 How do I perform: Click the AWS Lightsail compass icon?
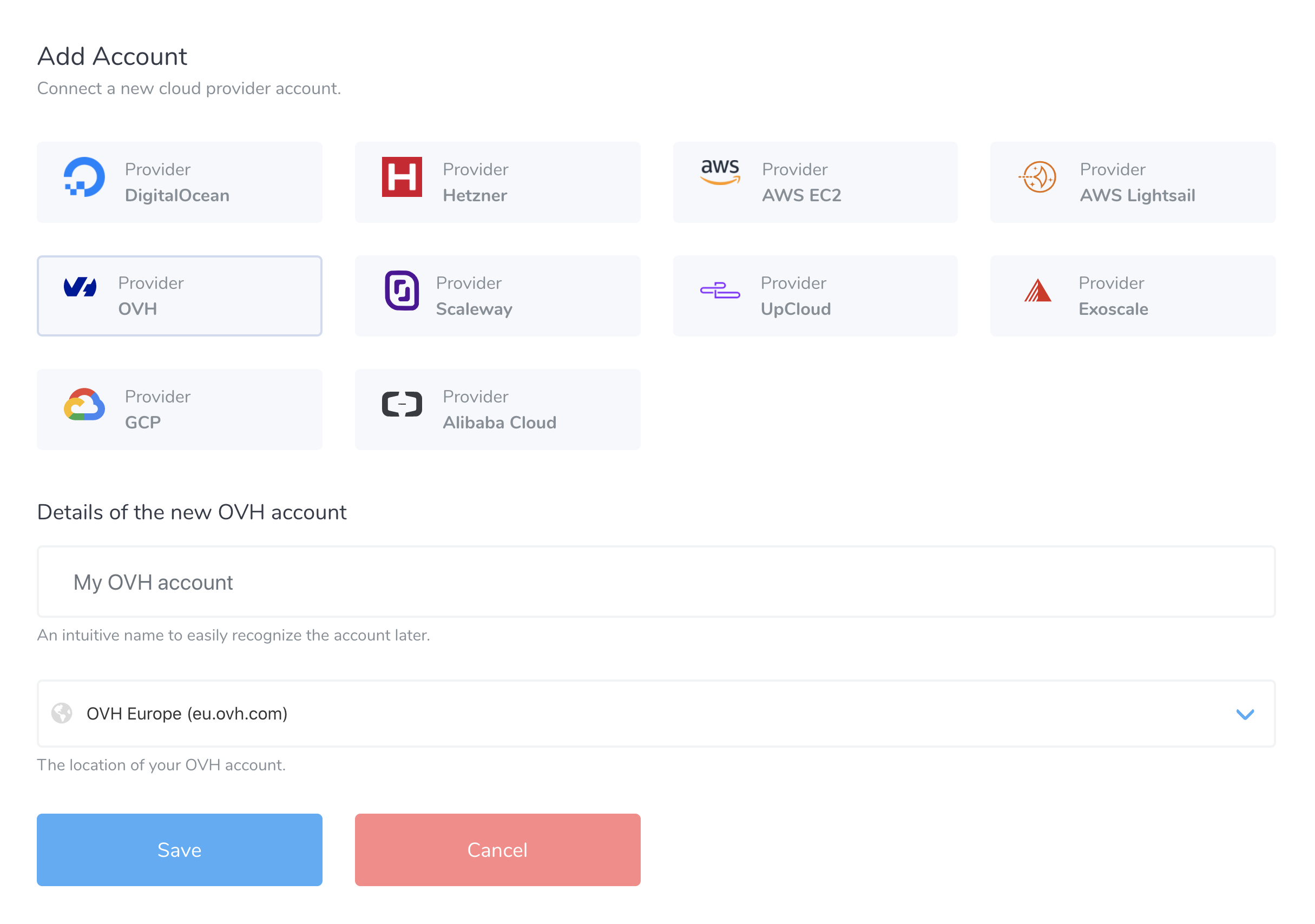[x=1038, y=177]
